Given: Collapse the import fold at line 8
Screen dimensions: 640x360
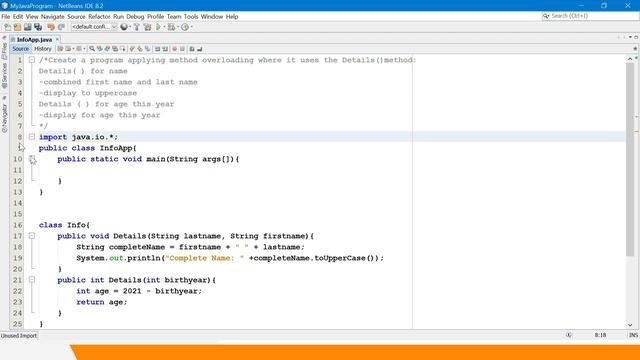Looking at the screenshot, I should (x=32, y=137).
